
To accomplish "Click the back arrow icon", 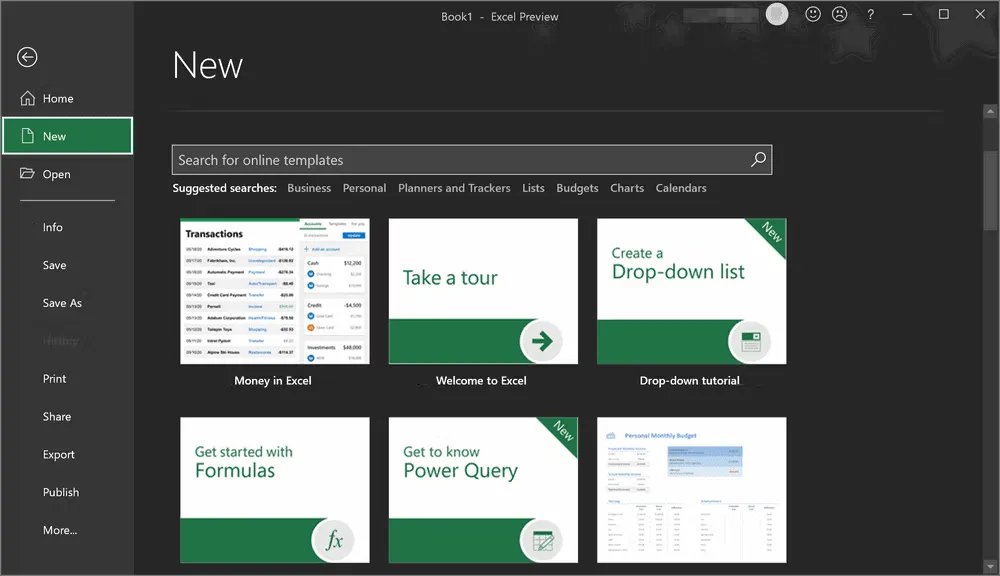I will (27, 57).
